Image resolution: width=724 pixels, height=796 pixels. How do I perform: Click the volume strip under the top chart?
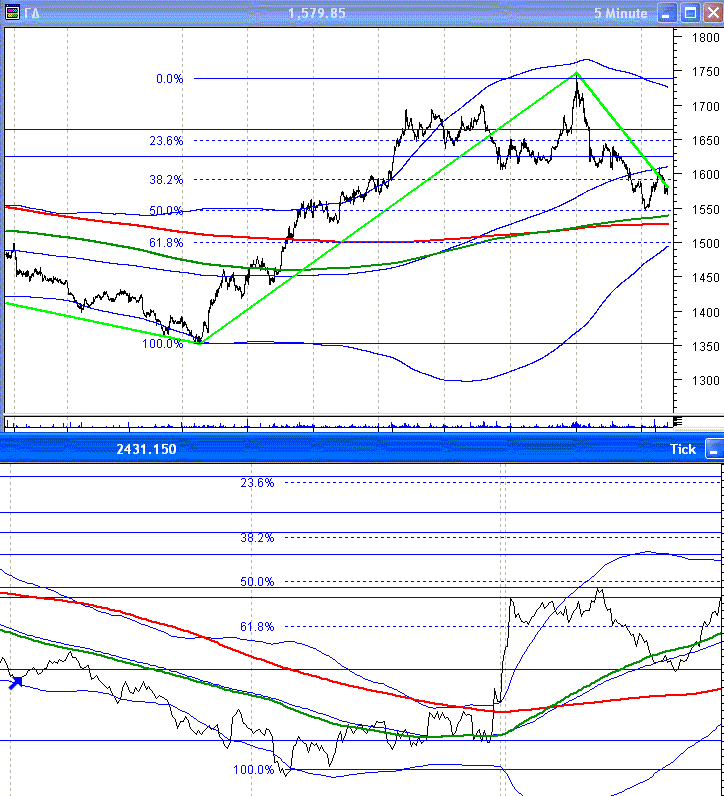pyautogui.click(x=338, y=423)
